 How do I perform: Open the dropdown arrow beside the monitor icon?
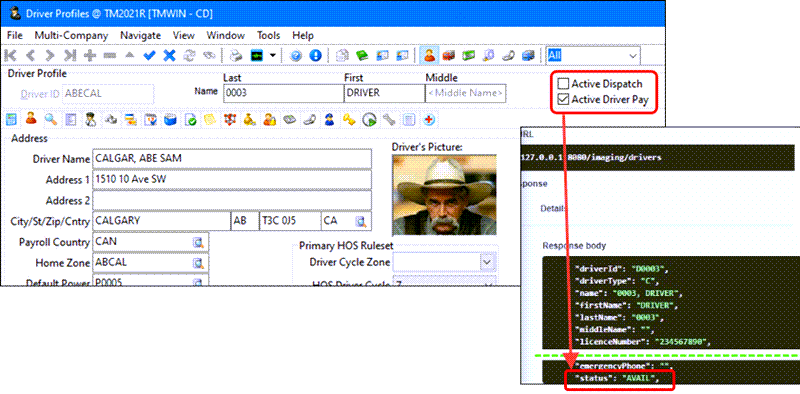(x=273, y=56)
